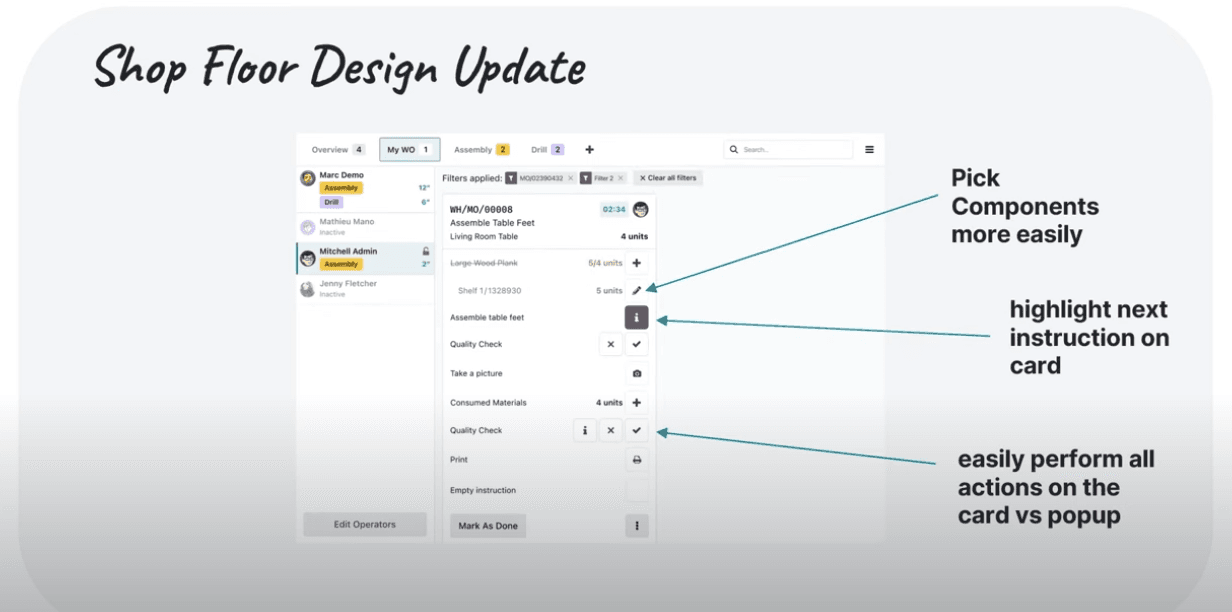
Task: Click the Edit Operators button
Action: [x=365, y=525]
